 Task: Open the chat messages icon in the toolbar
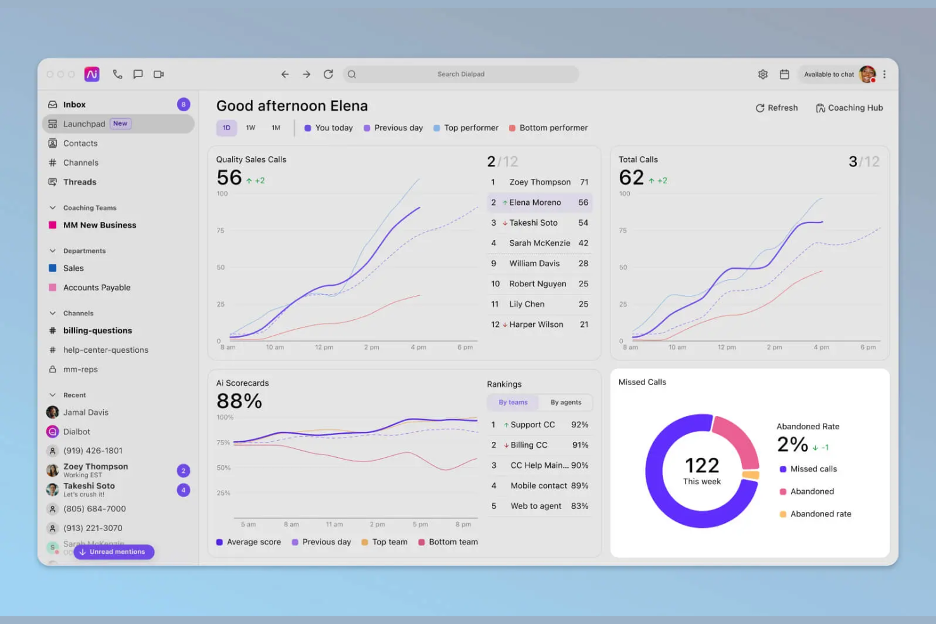[x=139, y=73]
